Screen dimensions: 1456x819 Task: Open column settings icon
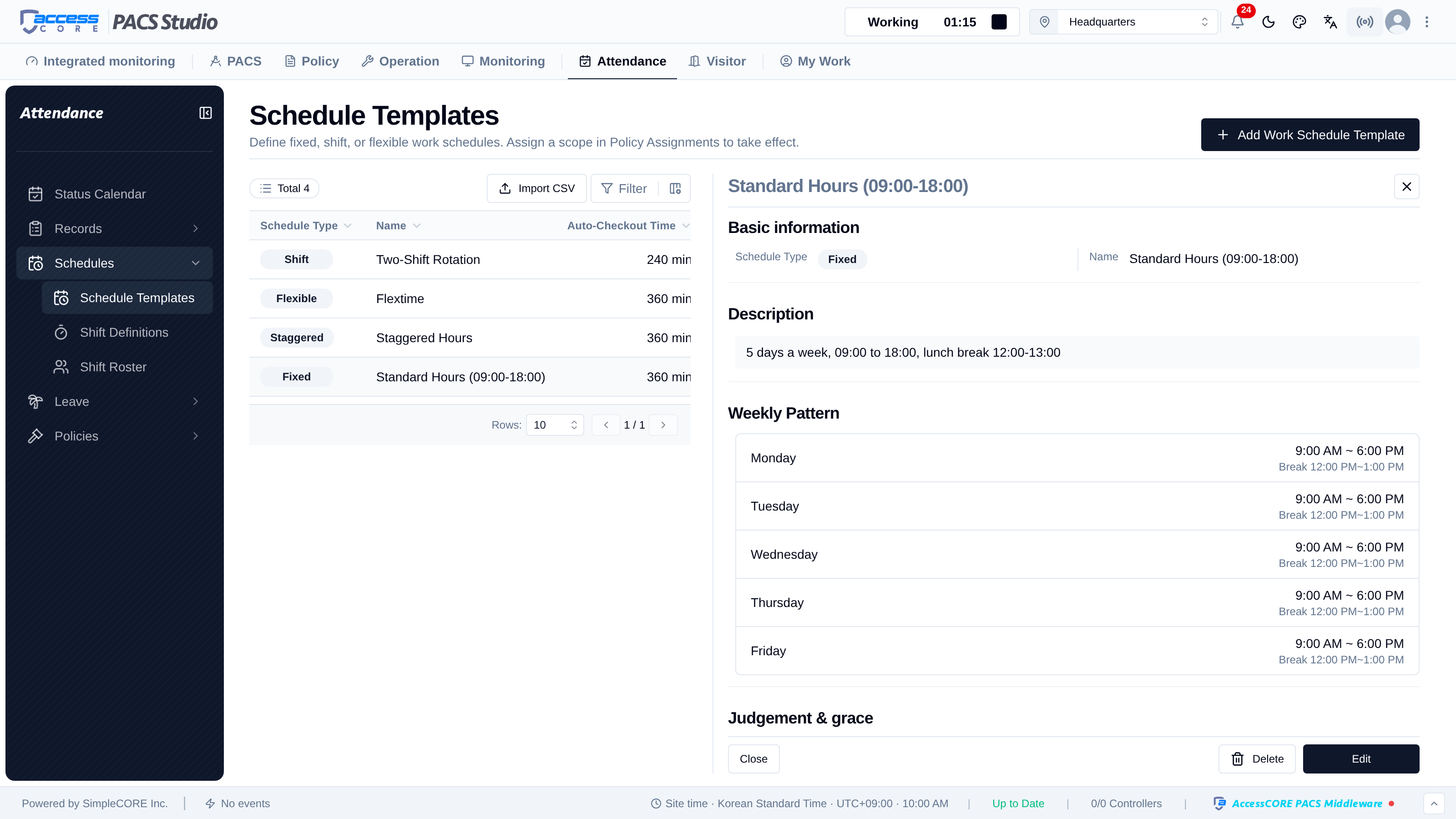tap(675, 188)
